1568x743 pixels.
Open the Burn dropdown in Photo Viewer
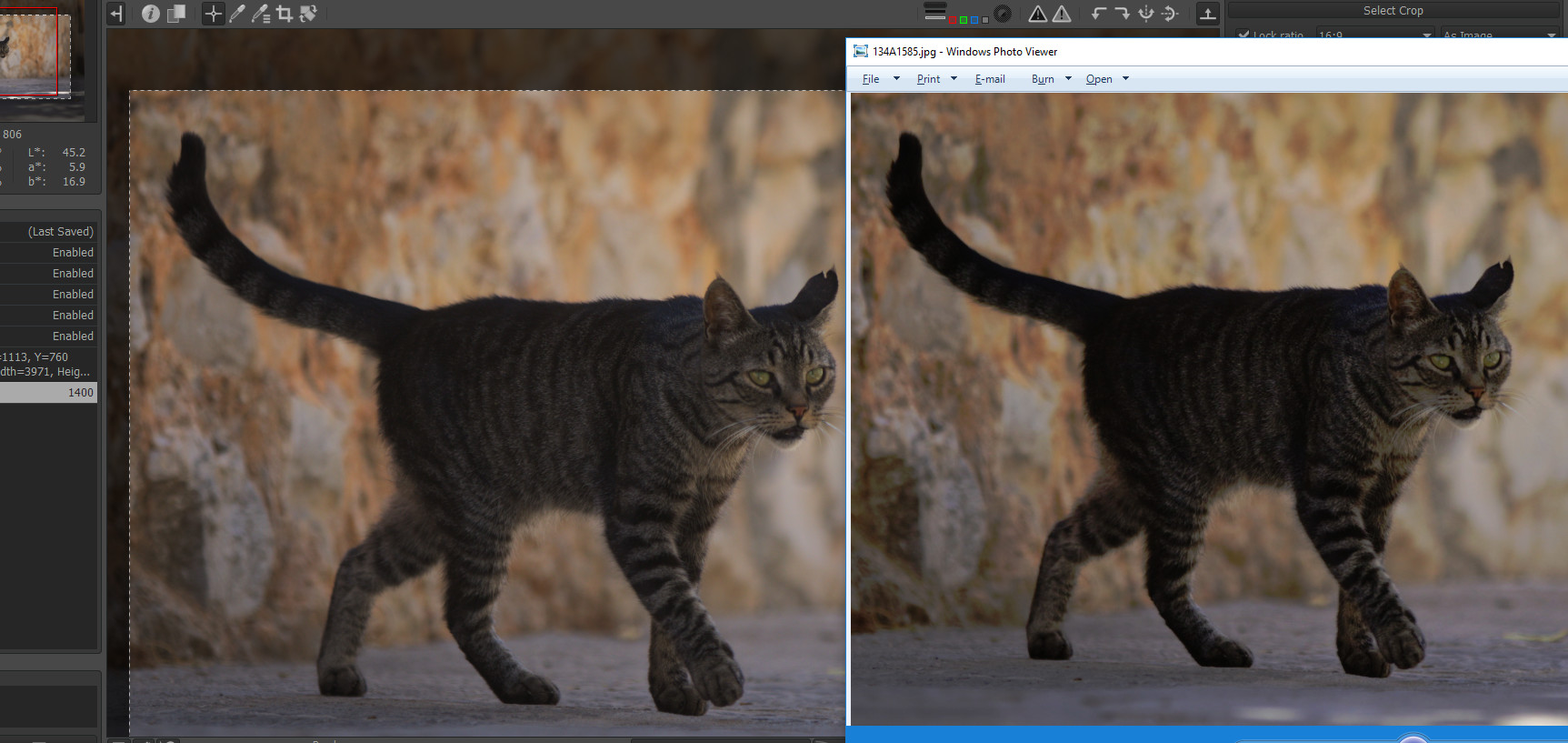tap(1051, 79)
